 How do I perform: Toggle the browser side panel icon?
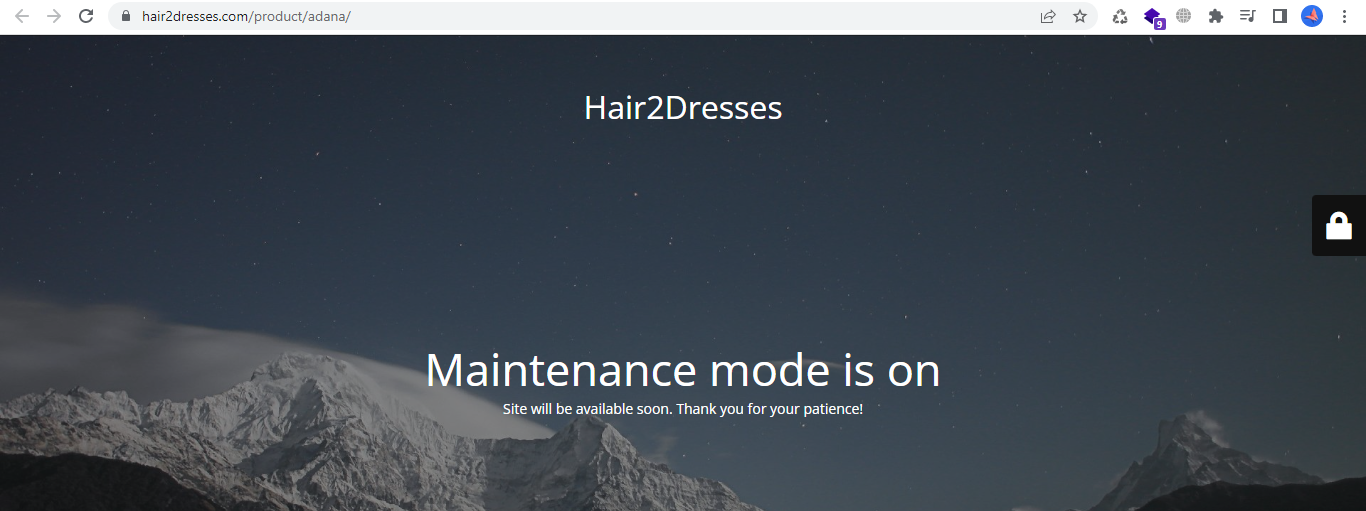point(1279,16)
